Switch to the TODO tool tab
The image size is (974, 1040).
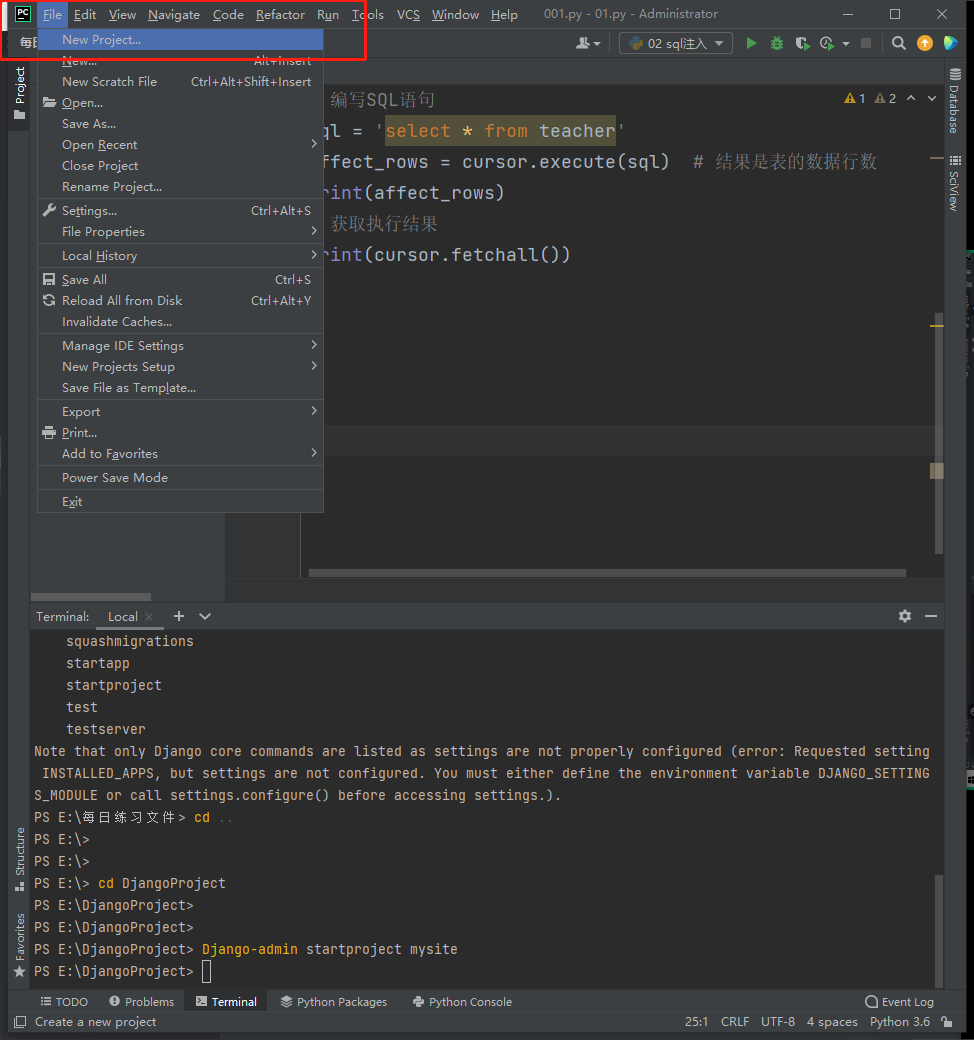point(64,1002)
